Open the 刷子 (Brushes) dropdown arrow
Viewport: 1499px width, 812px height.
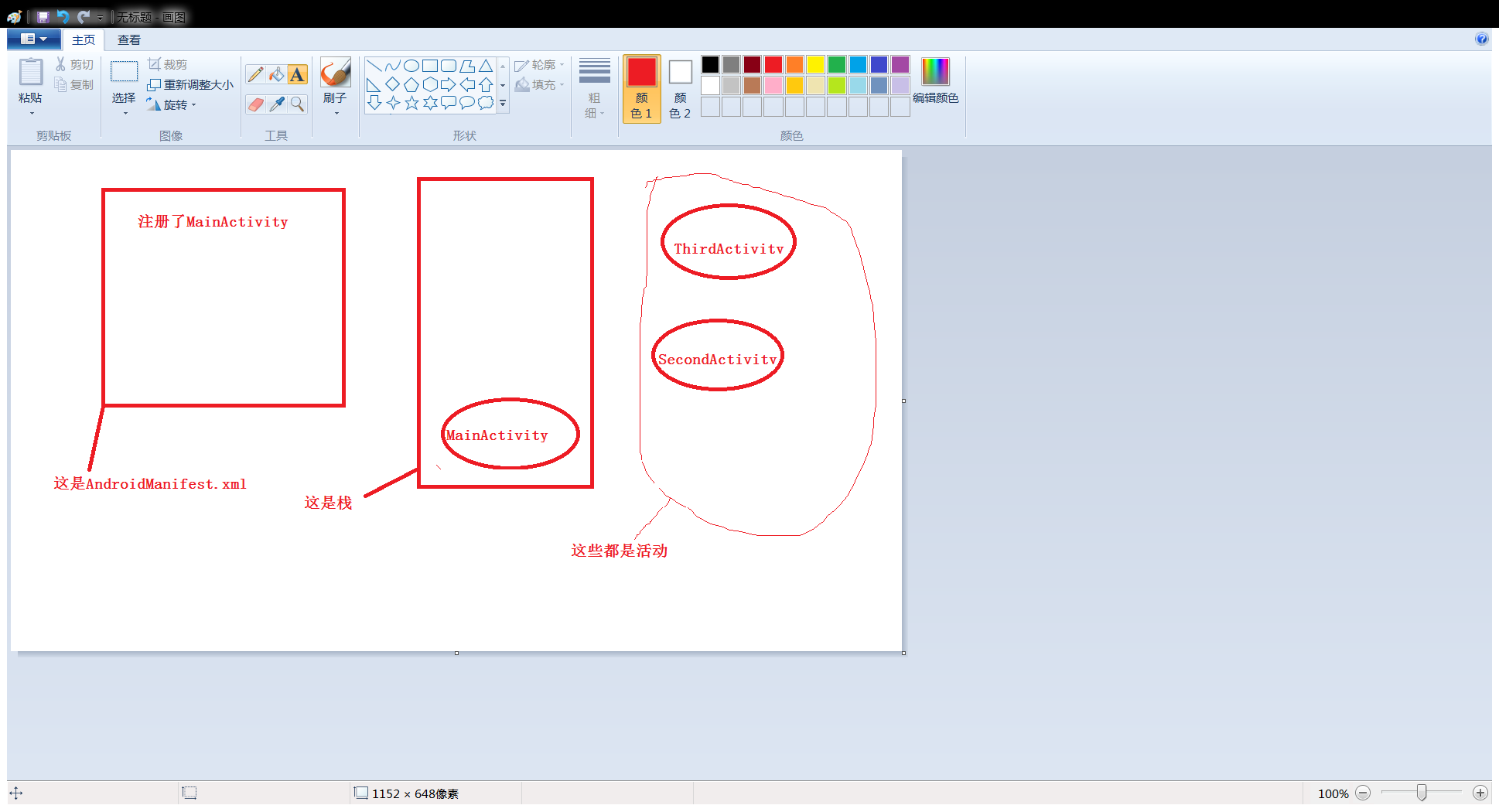pyautogui.click(x=336, y=114)
